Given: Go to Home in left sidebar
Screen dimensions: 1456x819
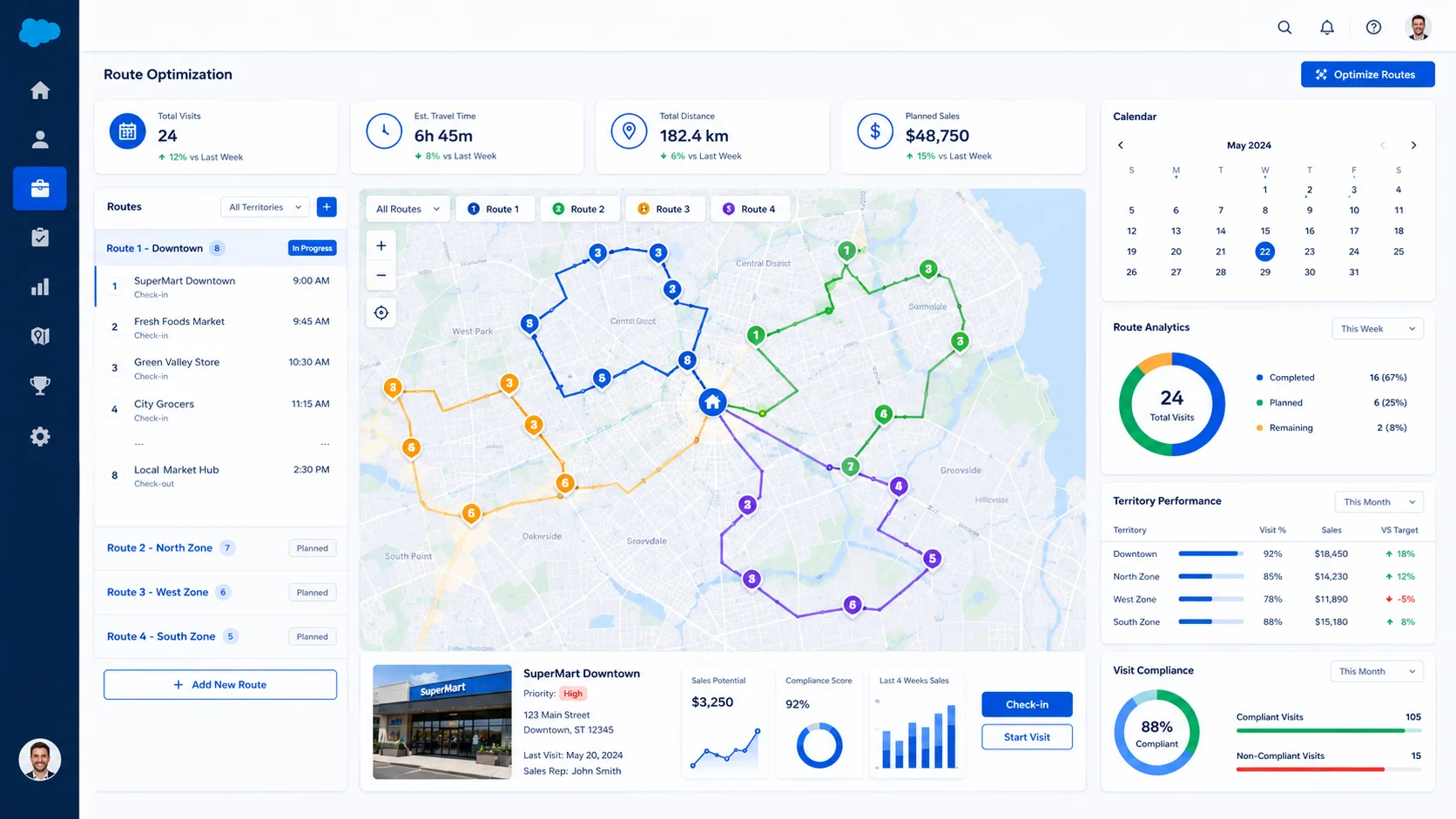Looking at the screenshot, I should (40, 91).
